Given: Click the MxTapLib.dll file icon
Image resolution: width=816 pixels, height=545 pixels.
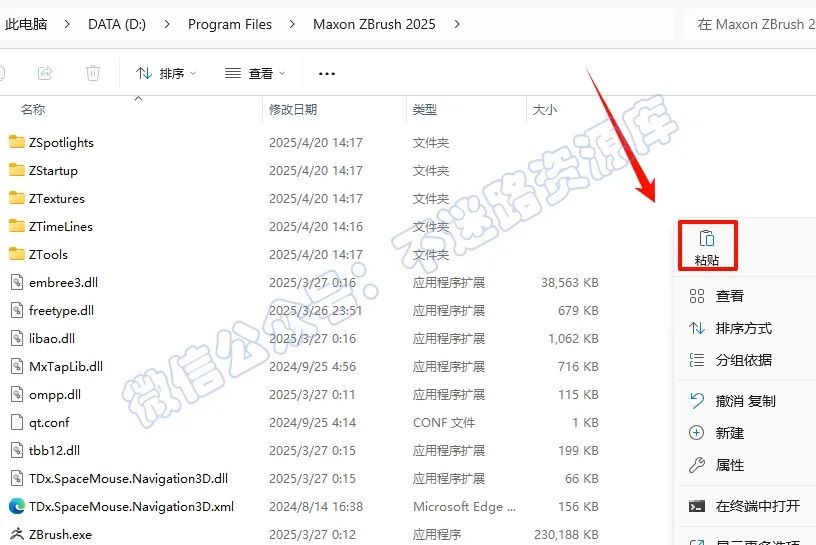Looking at the screenshot, I should [x=17, y=366].
